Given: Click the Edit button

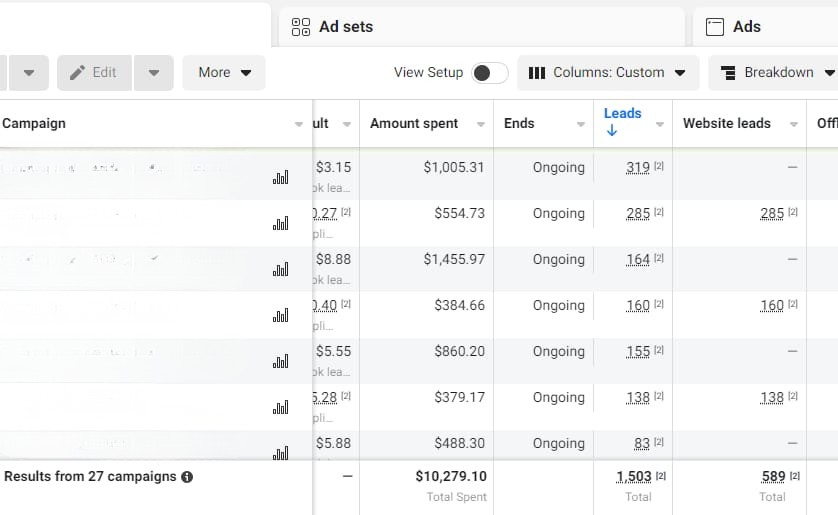Looking at the screenshot, I should pos(94,73).
